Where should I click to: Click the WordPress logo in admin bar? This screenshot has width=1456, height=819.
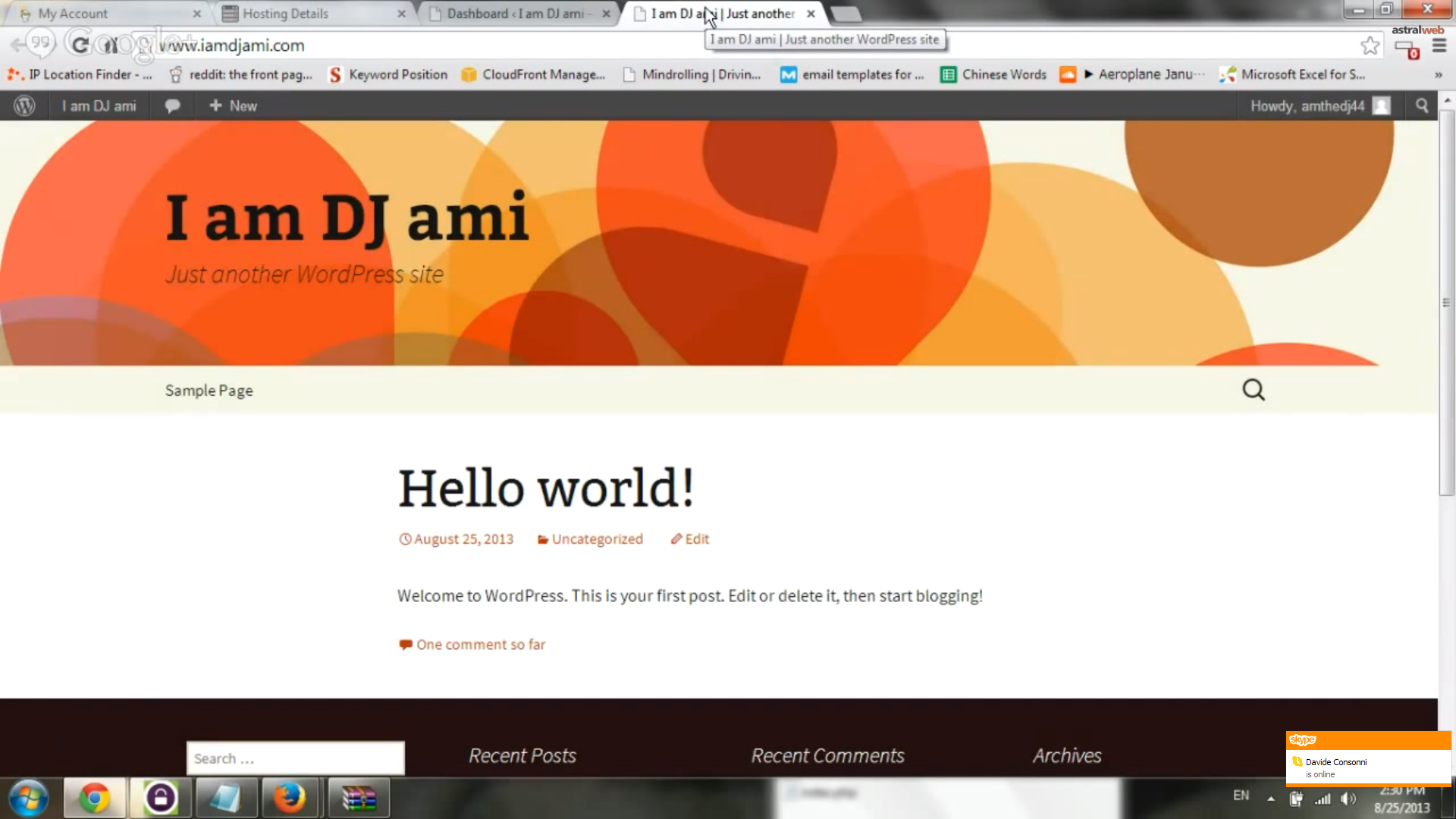[24, 106]
